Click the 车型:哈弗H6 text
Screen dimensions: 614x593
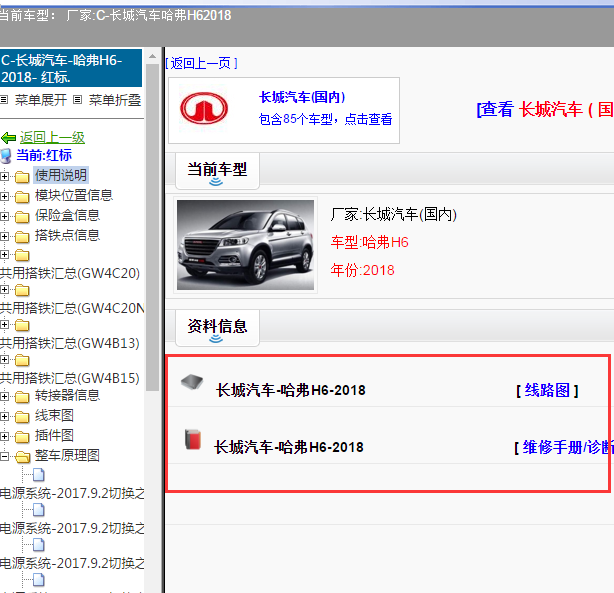tap(370, 242)
